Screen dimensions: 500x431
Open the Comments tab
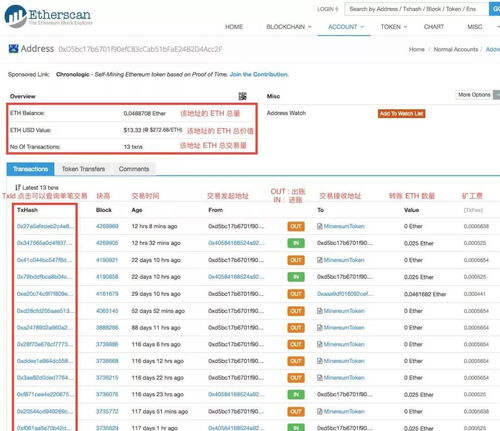(x=134, y=169)
